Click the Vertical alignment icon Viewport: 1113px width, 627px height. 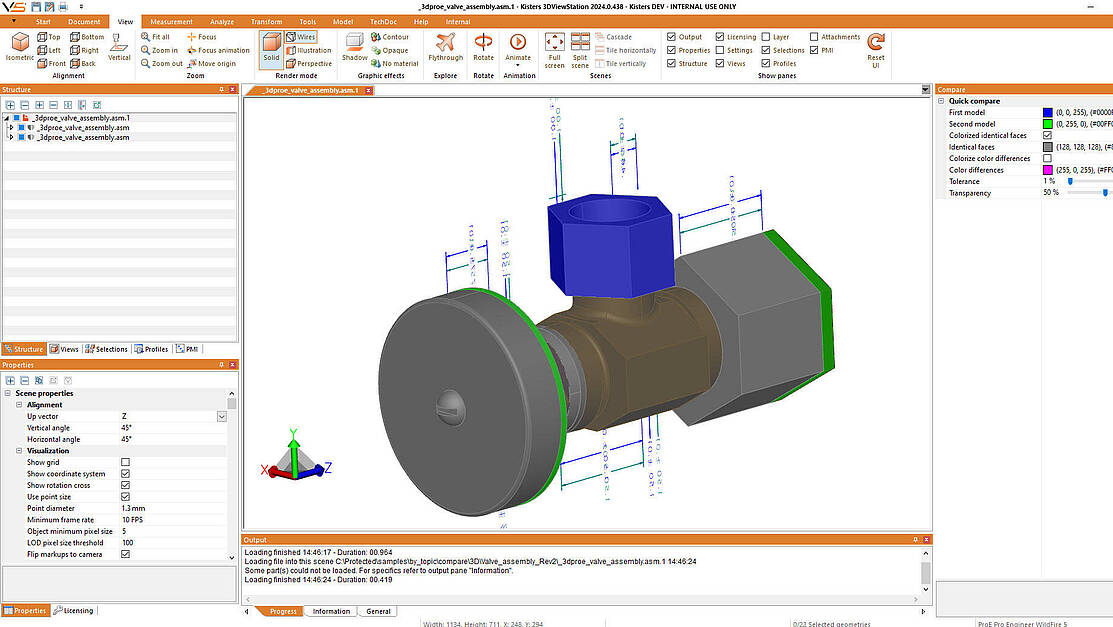coord(119,47)
